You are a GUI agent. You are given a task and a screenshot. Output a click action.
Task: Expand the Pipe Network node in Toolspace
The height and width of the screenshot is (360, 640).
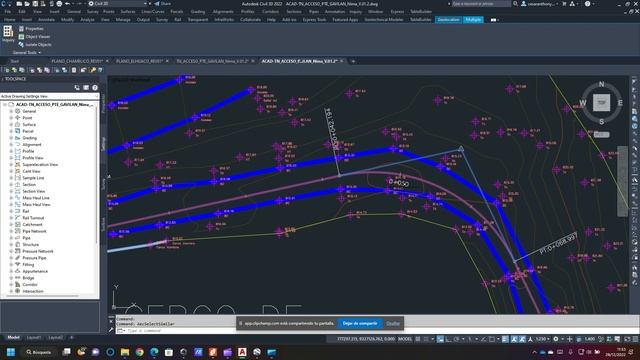pos(11,231)
